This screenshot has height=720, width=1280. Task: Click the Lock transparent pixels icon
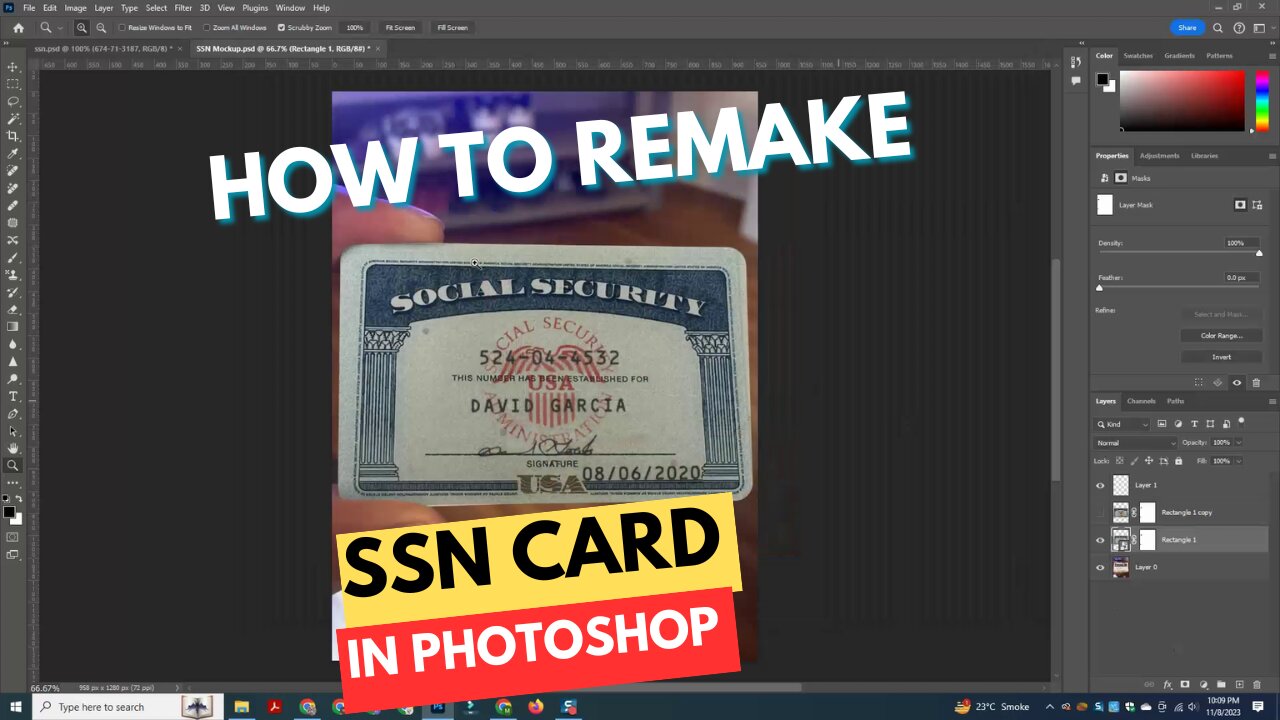(1120, 461)
